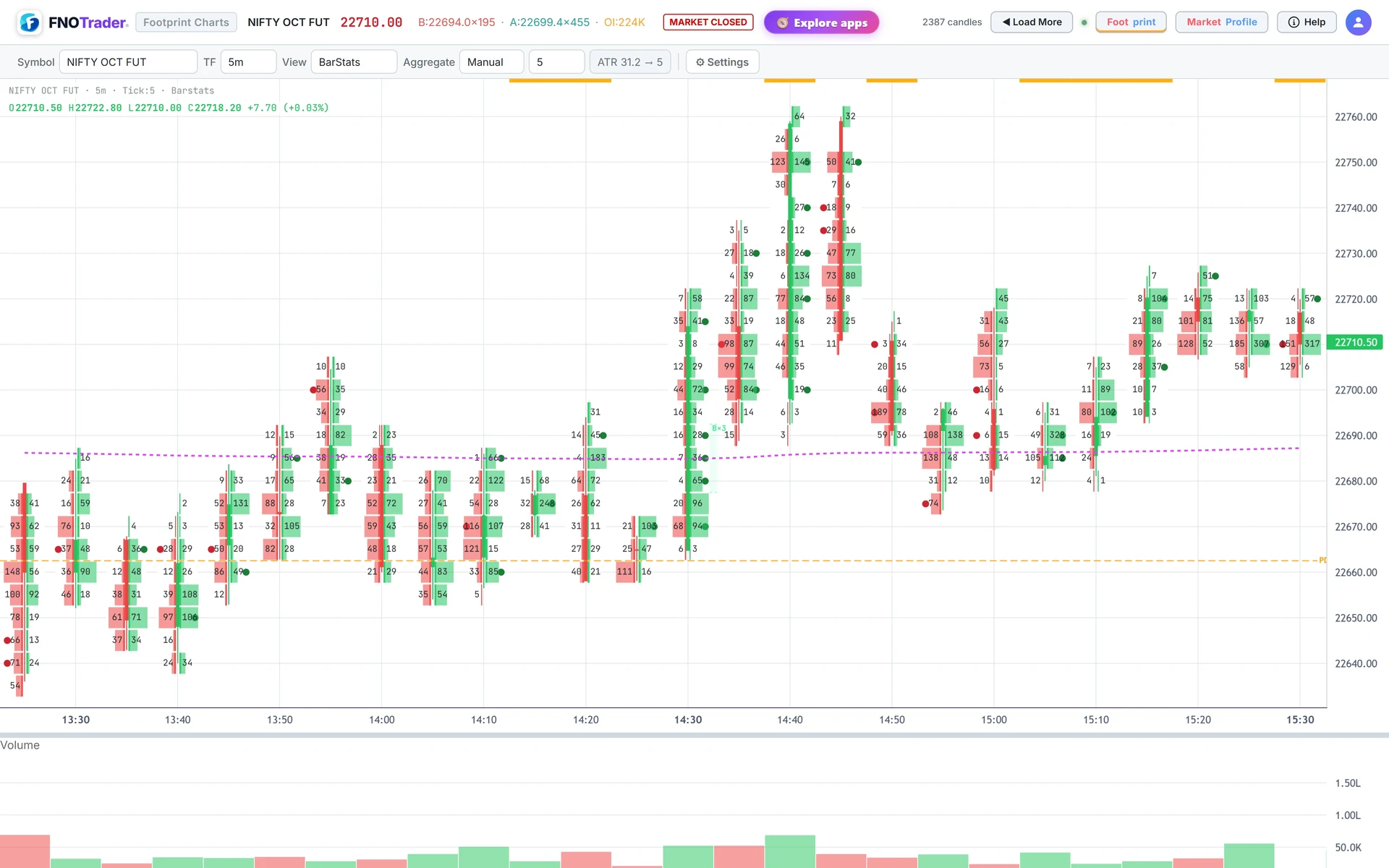Click the 22760.00 price axis label

click(1356, 117)
